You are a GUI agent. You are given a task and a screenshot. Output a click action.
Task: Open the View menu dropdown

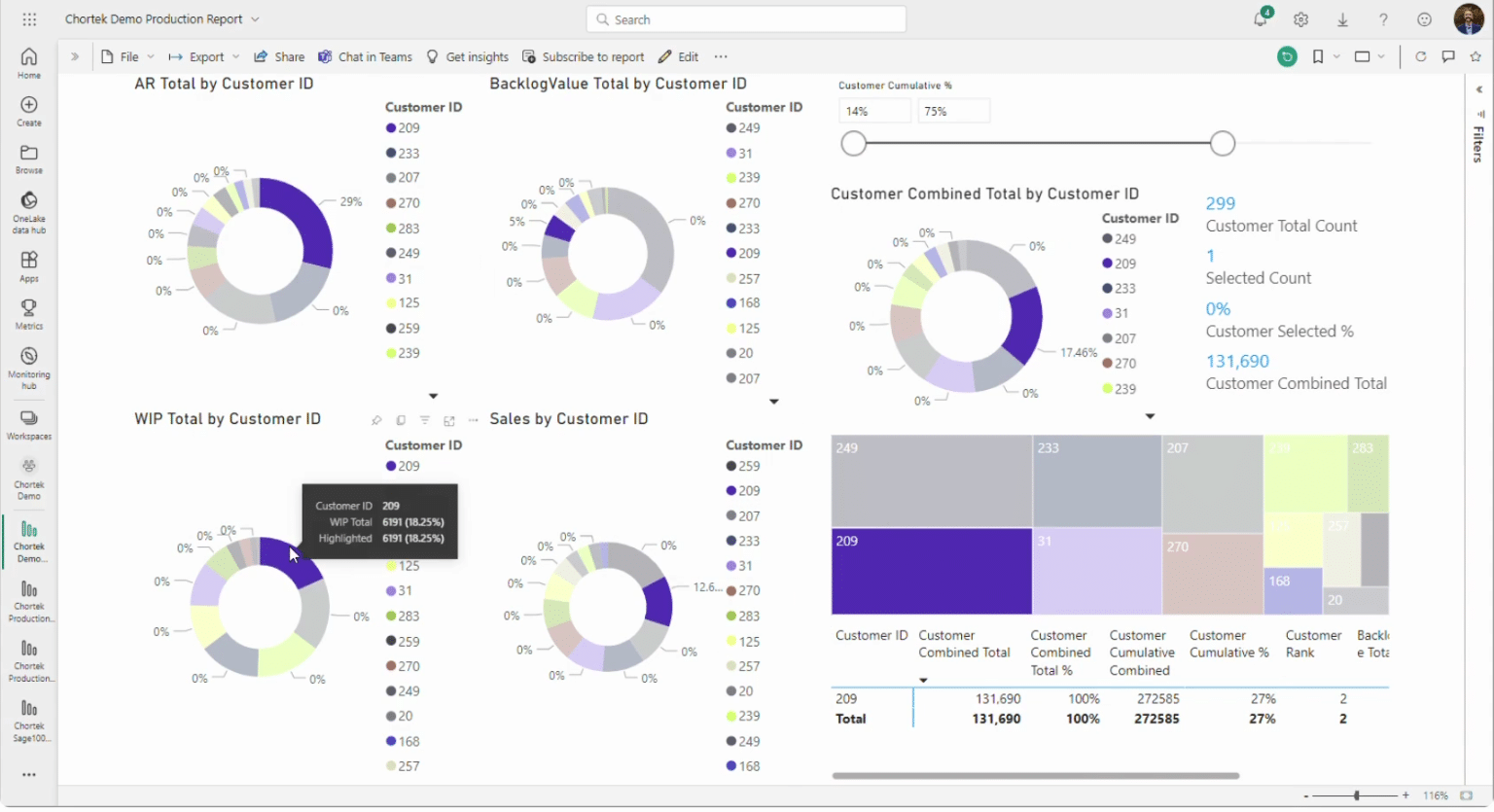tap(1369, 56)
